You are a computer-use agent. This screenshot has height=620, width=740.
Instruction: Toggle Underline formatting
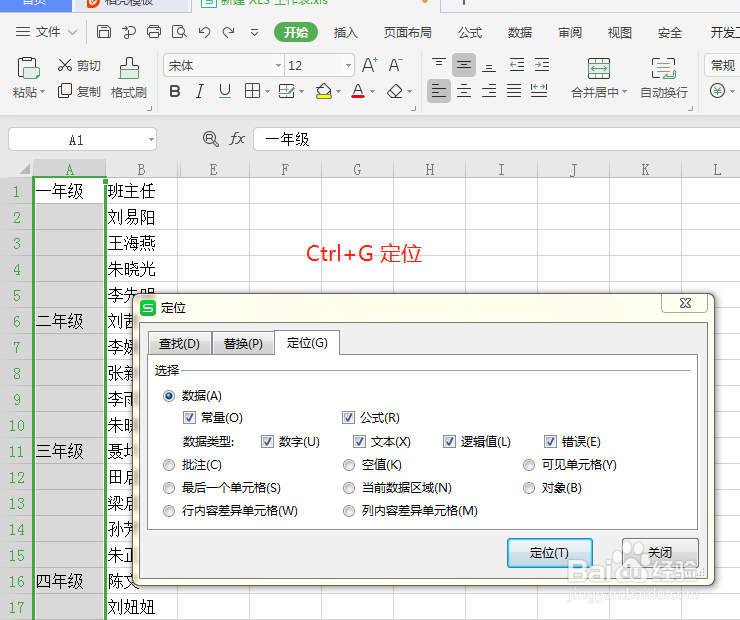click(225, 91)
